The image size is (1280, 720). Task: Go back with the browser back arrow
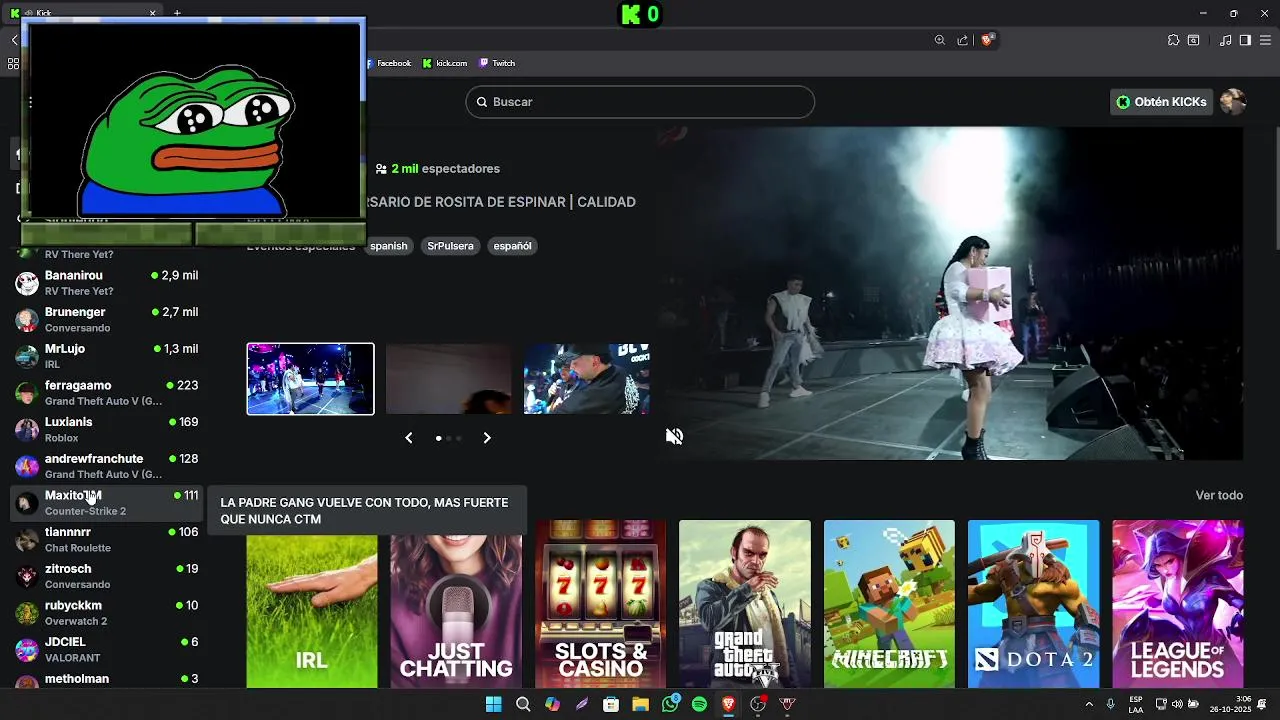[x=14, y=40]
